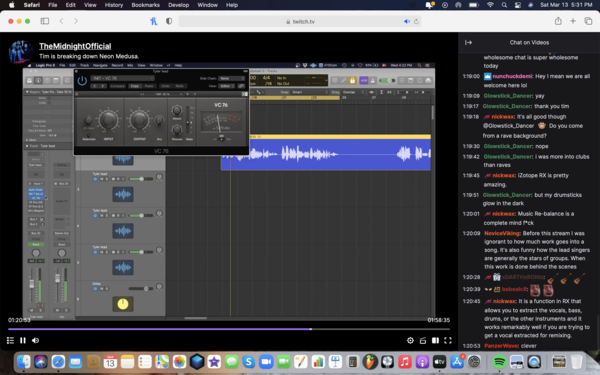Open TheMidnightOfficial channel link
This screenshot has width=600, height=375.
click(x=75, y=46)
